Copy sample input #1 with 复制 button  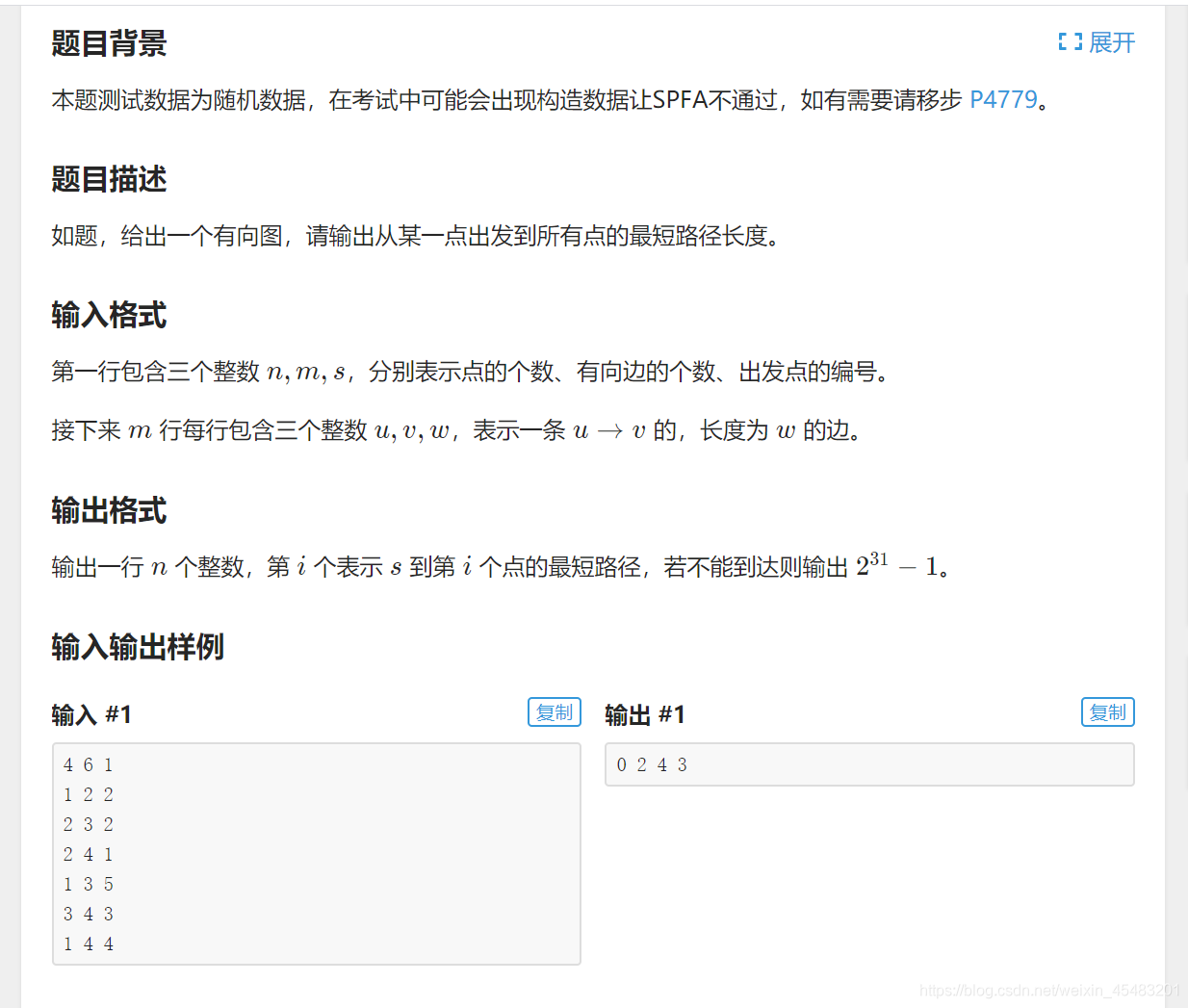tap(555, 712)
